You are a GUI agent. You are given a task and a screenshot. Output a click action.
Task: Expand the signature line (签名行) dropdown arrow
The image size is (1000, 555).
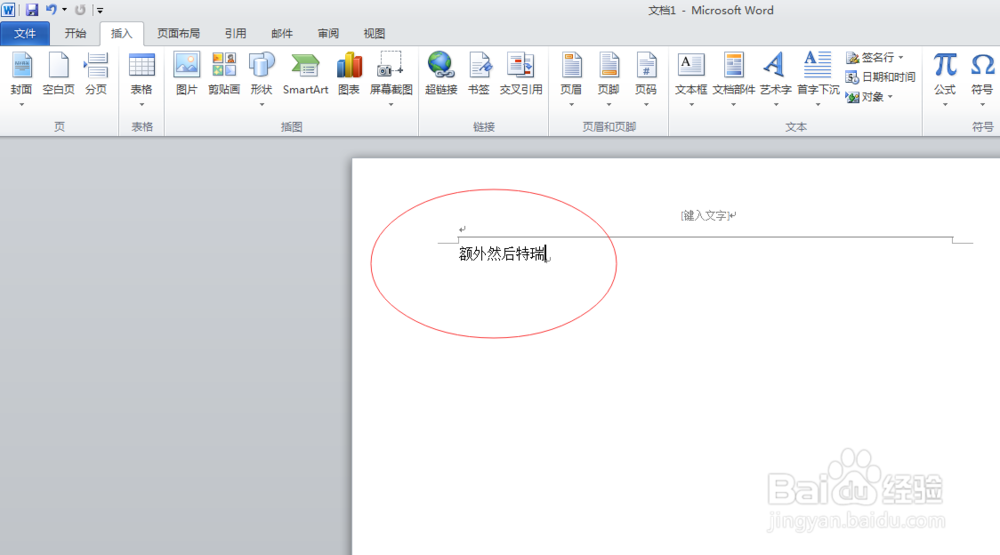click(901, 57)
